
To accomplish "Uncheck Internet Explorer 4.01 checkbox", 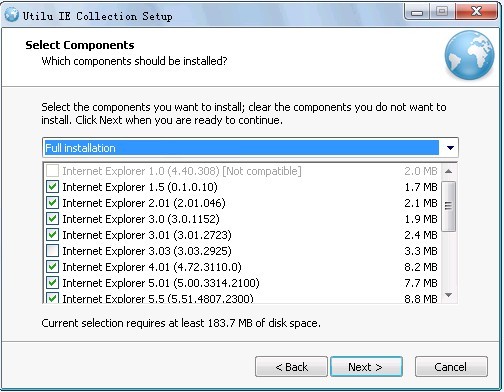I will tap(52, 267).
